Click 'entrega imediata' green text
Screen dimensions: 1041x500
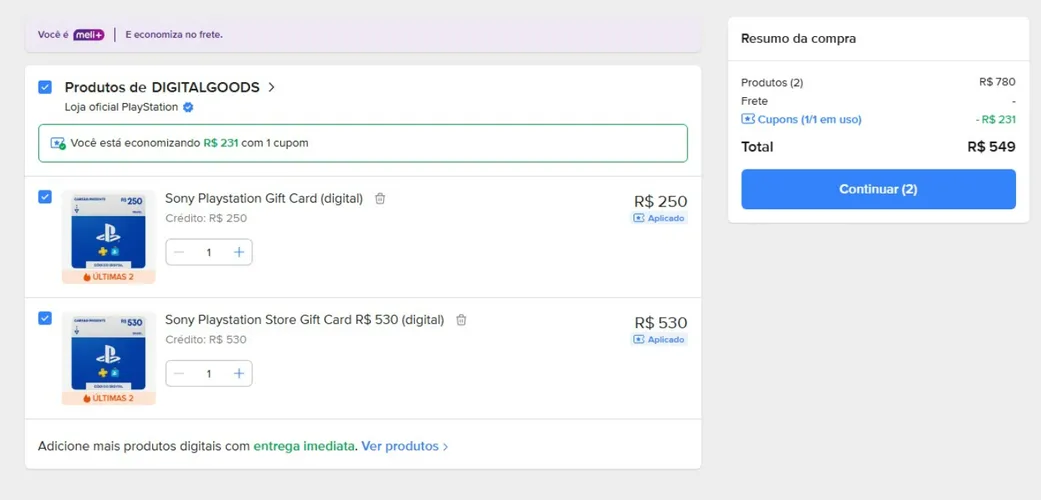coord(304,446)
